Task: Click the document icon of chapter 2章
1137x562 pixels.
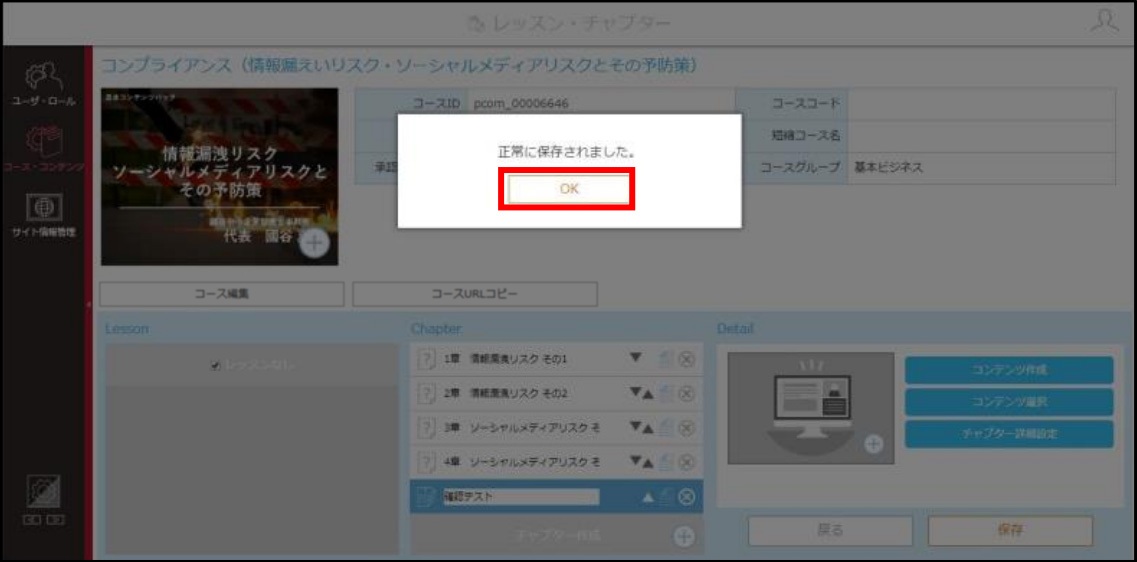Action: pos(426,394)
